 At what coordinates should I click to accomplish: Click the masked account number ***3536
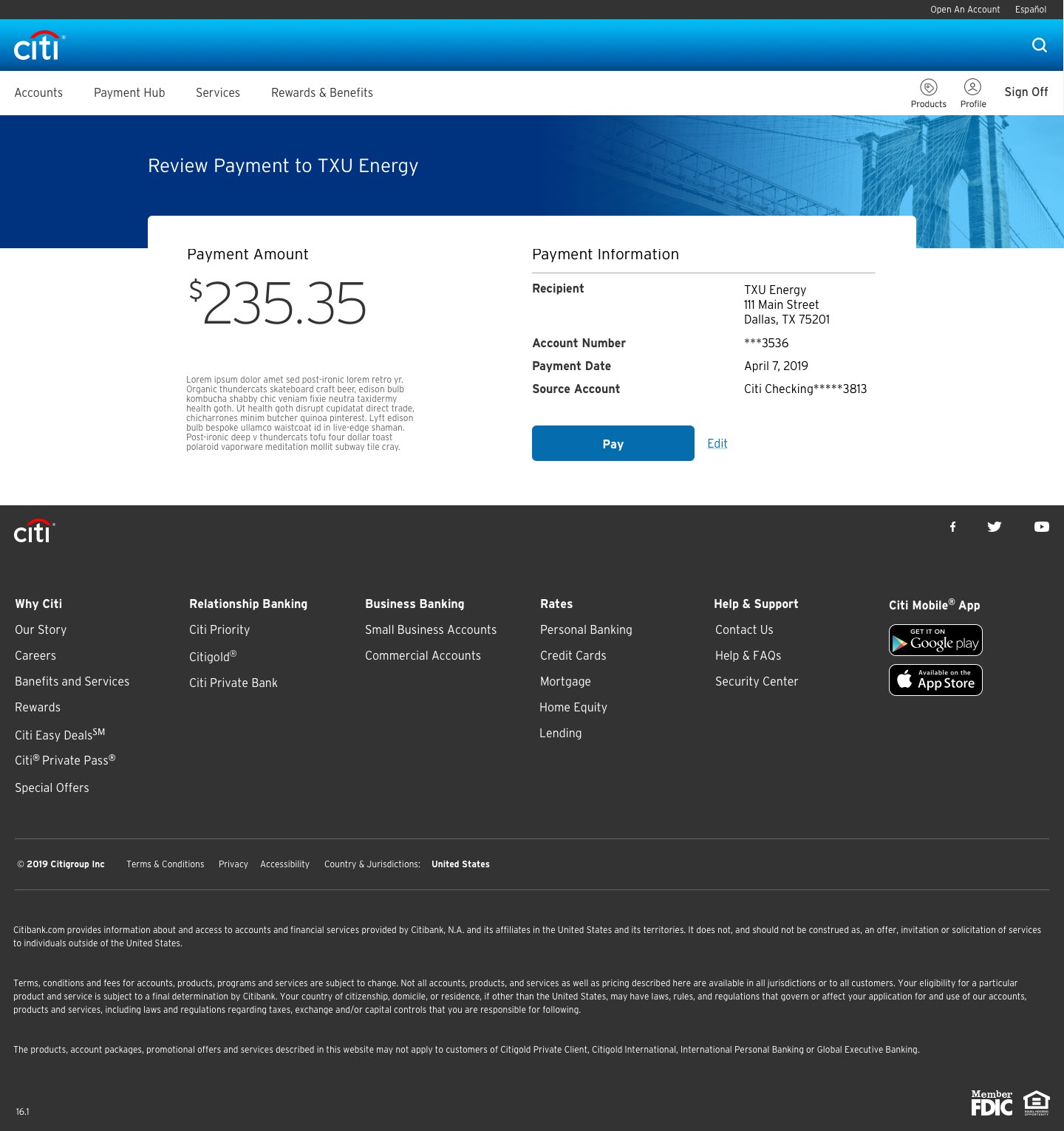pos(766,343)
